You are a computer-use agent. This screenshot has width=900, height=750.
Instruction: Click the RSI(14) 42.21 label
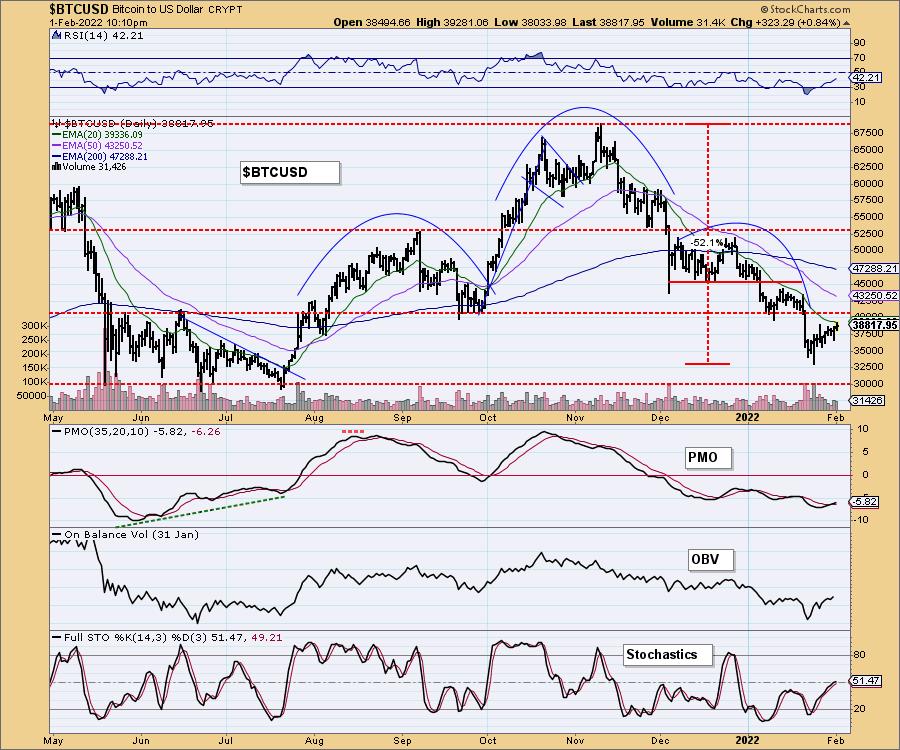pyautogui.click(x=103, y=36)
